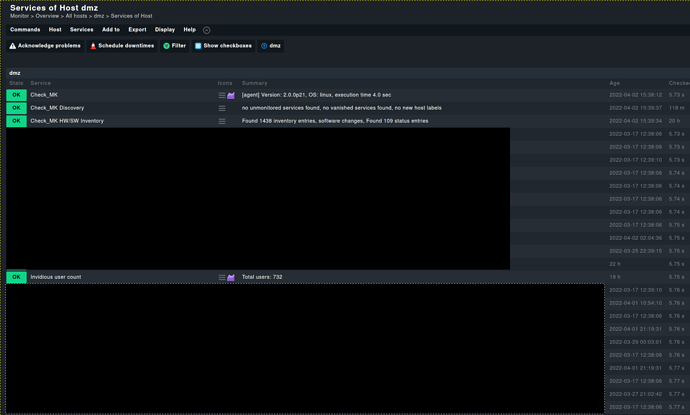Screen dimensions: 690x415
Task: Click OK state badge of Check_MK Discovery
Action: pyautogui.click(x=16, y=108)
